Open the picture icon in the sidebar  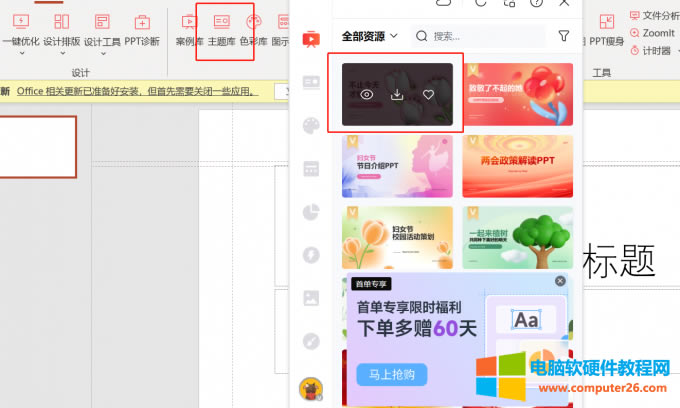pyautogui.click(x=311, y=297)
